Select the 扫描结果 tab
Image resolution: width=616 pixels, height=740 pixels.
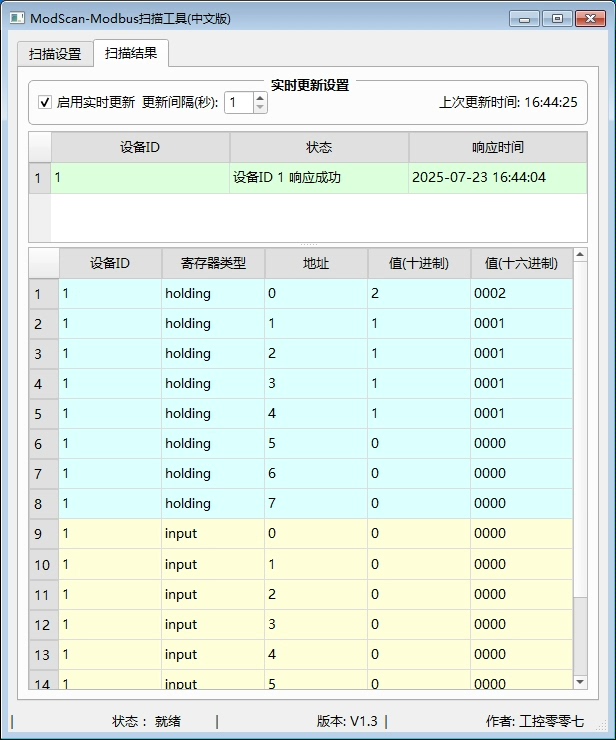(131, 53)
